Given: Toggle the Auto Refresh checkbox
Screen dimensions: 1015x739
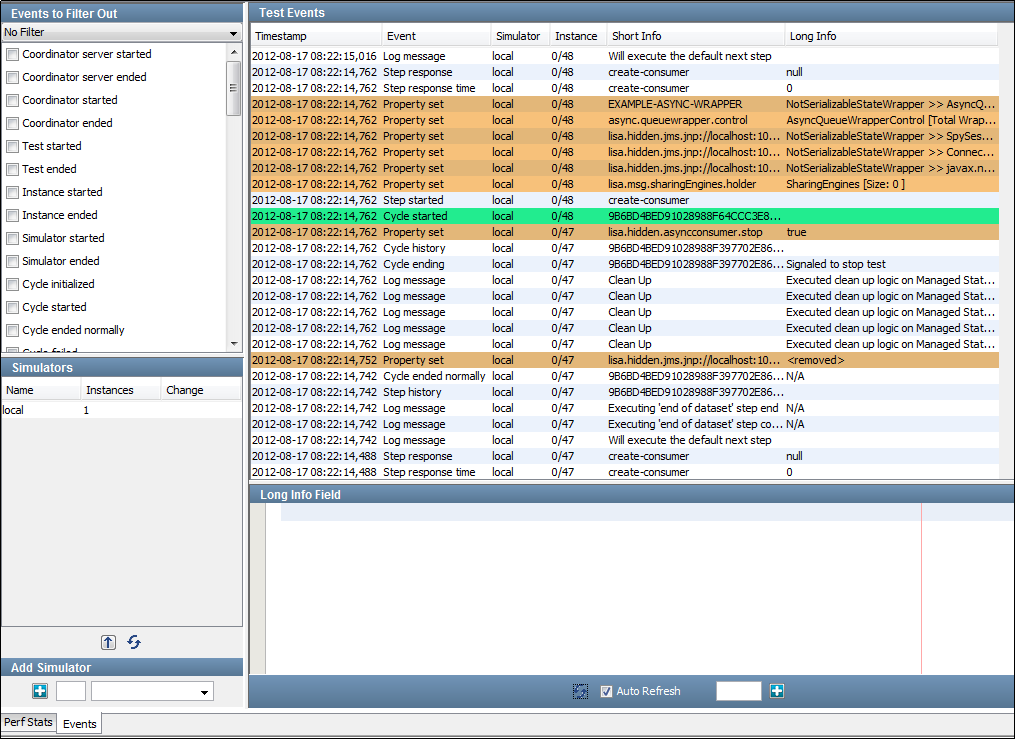Looking at the screenshot, I should [606, 691].
